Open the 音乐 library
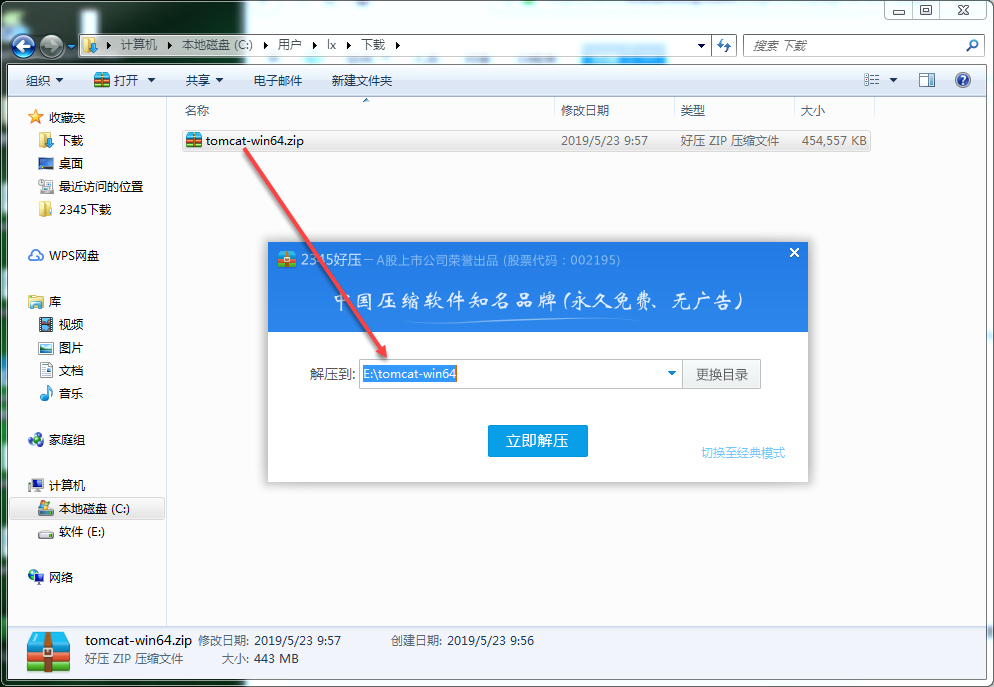The width and height of the screenshot is (994, 687). click(x=71, y=393)
